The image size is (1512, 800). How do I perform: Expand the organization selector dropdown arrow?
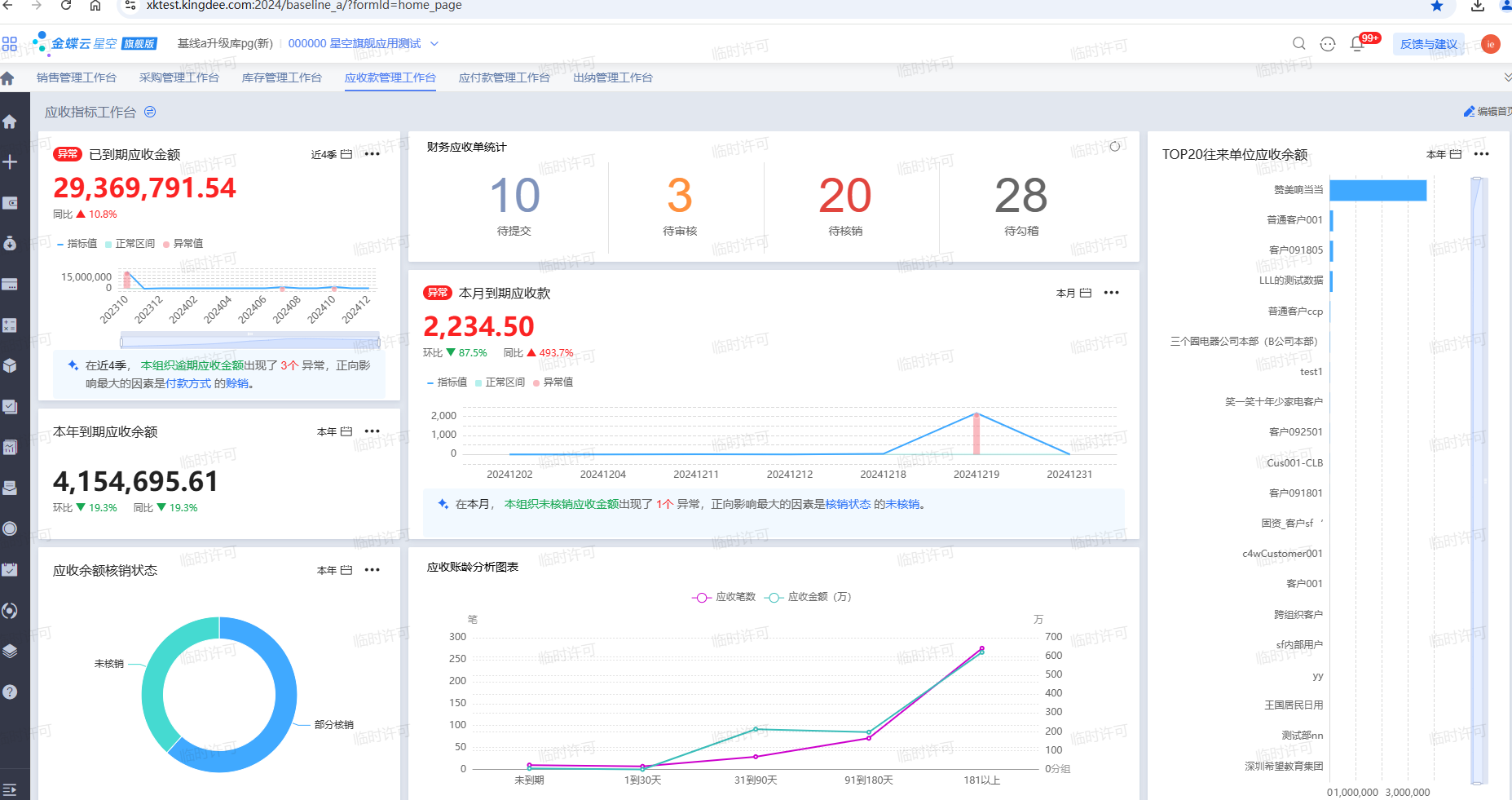pos(434,44)
